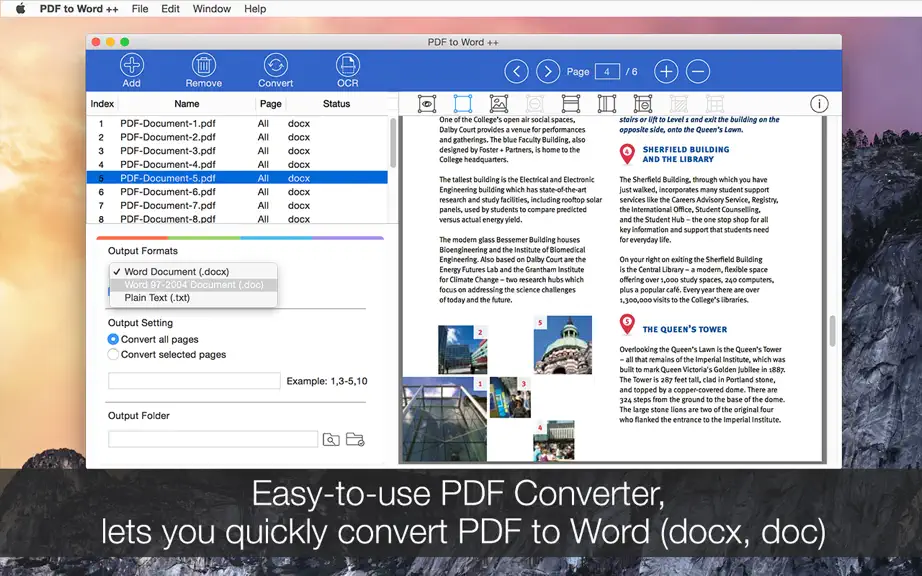The image size is (922, 576).
Task: Click the browse output folder magnifier icon
Action: pyautogui.click(x=331, y=439)
